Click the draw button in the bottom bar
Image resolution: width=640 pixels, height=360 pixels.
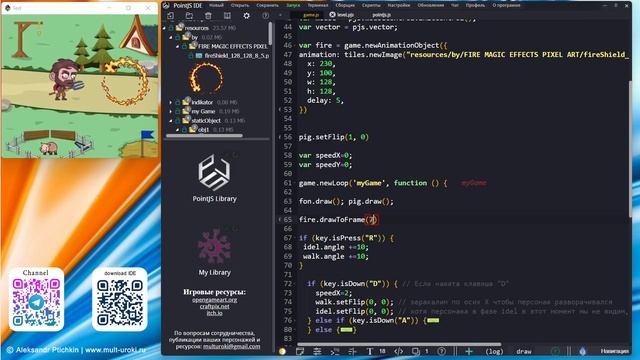click(524, 351)
